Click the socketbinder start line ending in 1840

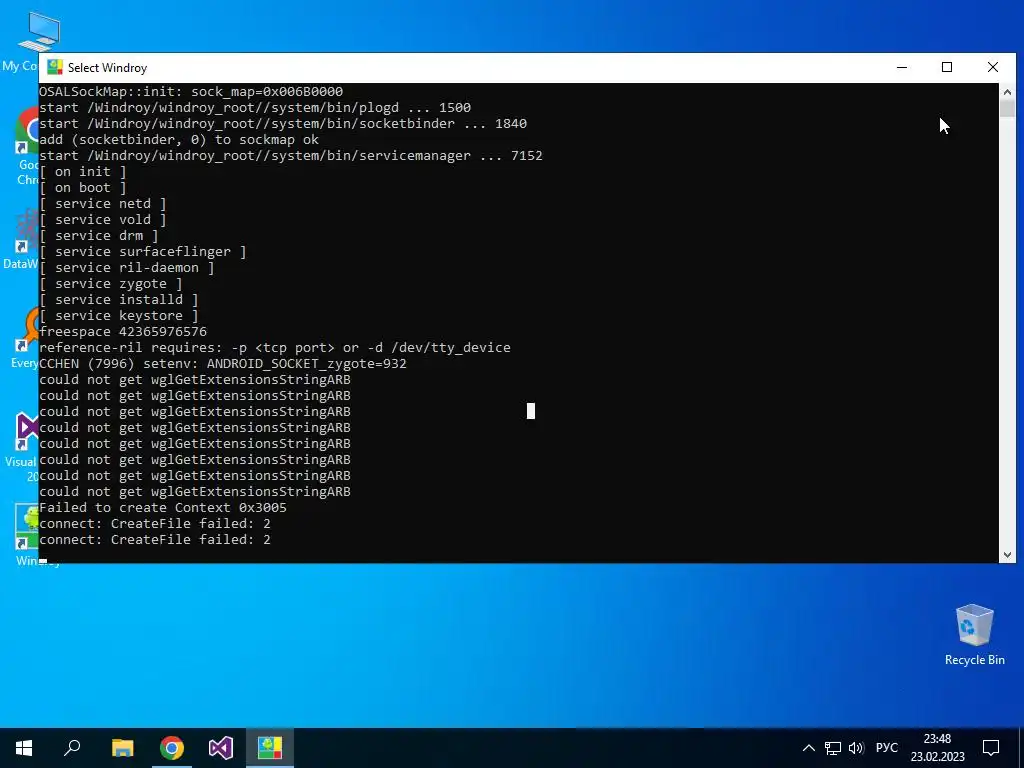tap(283, 123)
